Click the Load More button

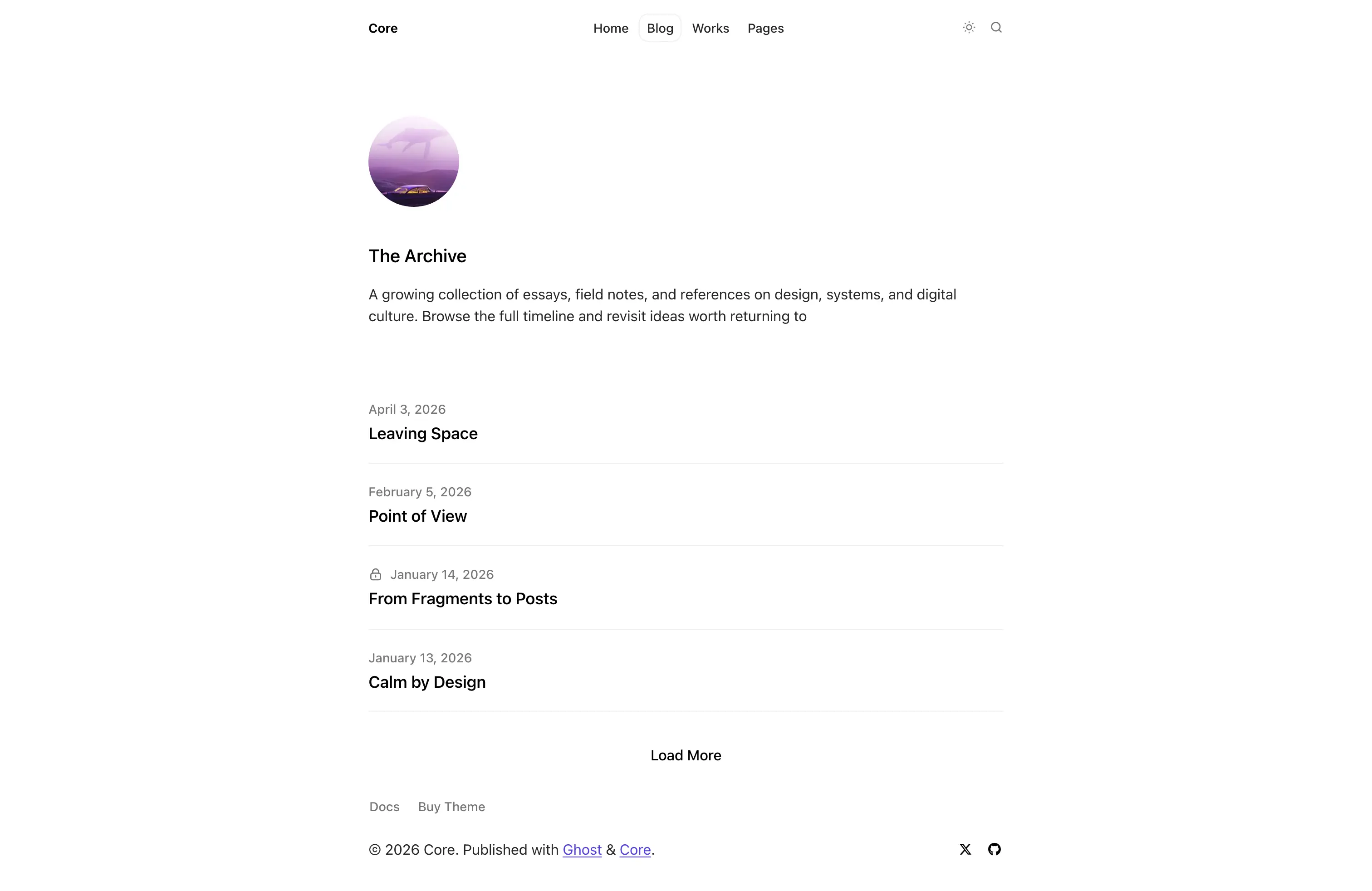tap(686, 755)
